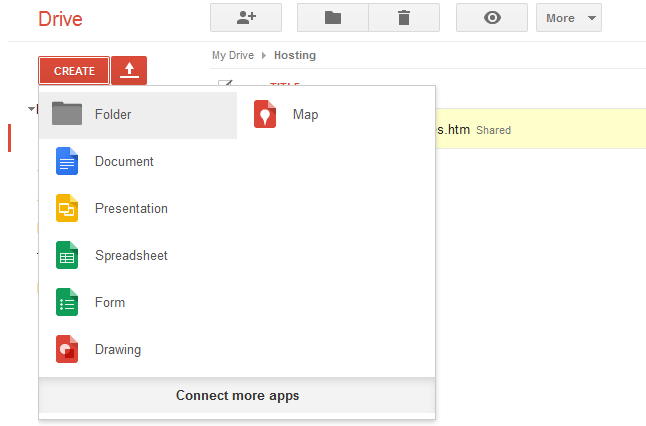Choose Spreadsheet from the create menu
The image size is (646, 426).
(138, 255)
